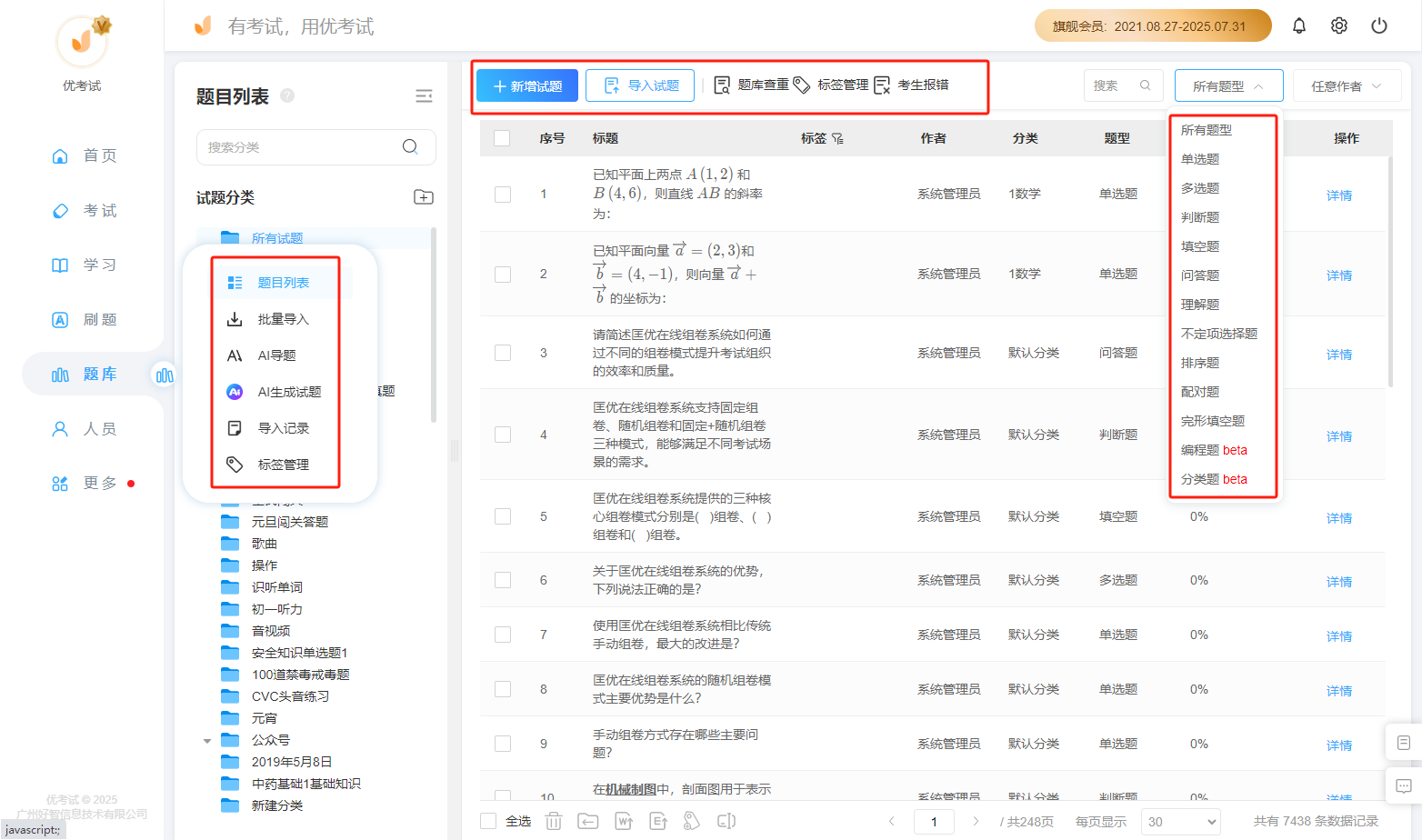This screenshot has width=1422, height=840.
Task: Open the 首页 home icon in the sidebar
Action: (60, 156)
